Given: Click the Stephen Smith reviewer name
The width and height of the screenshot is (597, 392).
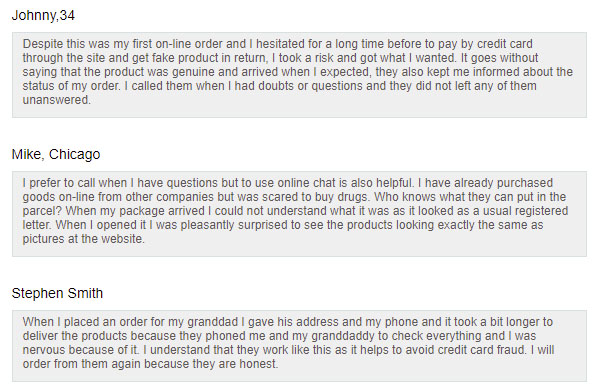Looking at the screenshot, I should click(57, 293).
